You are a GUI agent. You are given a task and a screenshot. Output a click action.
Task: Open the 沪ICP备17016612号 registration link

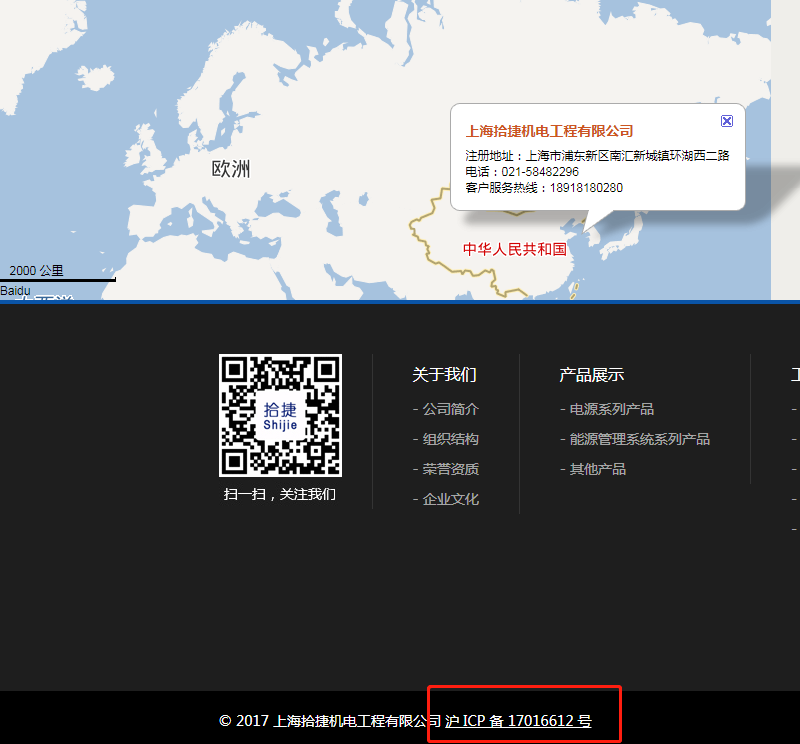click(x=518, y=719)
